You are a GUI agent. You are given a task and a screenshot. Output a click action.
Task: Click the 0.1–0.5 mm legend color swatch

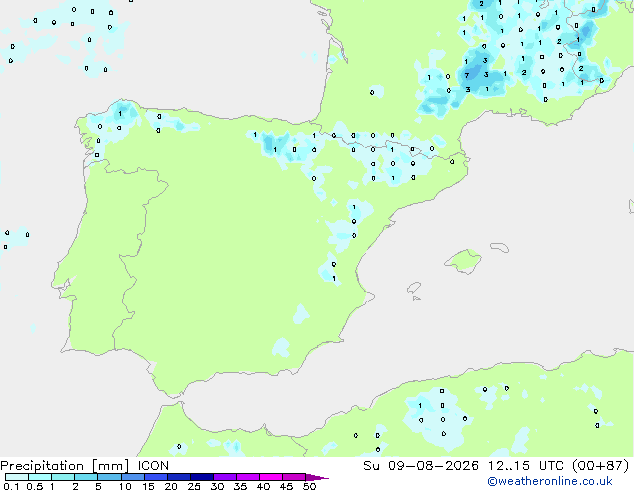click(17, 477)
